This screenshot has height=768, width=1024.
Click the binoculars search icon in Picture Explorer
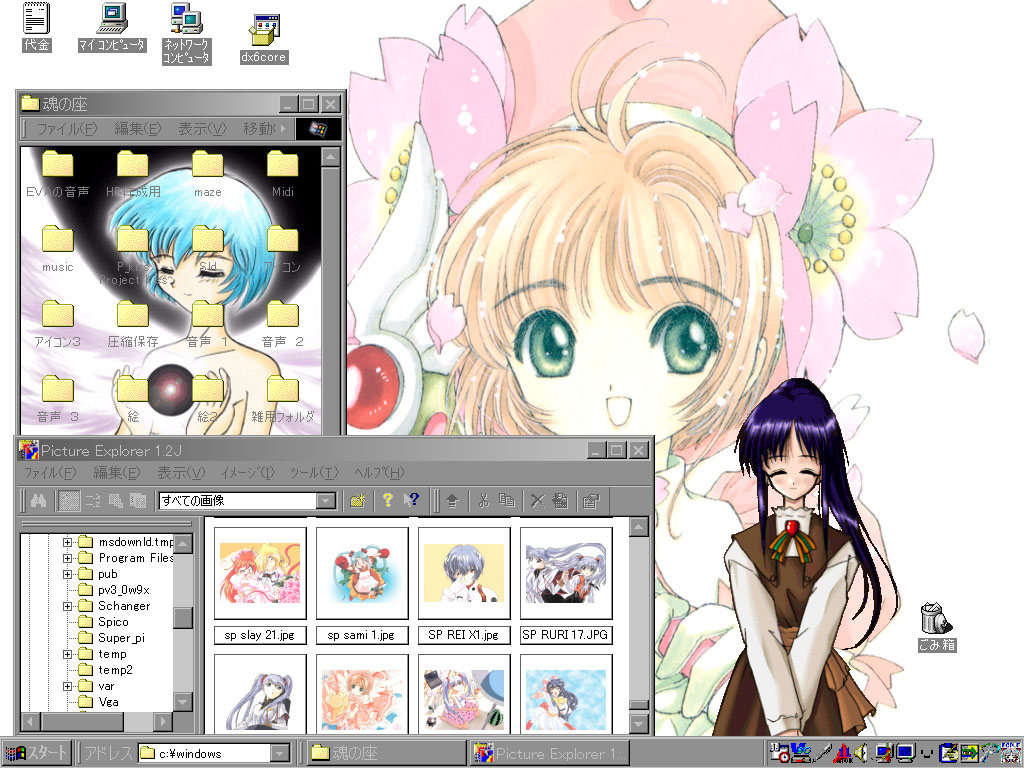tap(38, 501)
